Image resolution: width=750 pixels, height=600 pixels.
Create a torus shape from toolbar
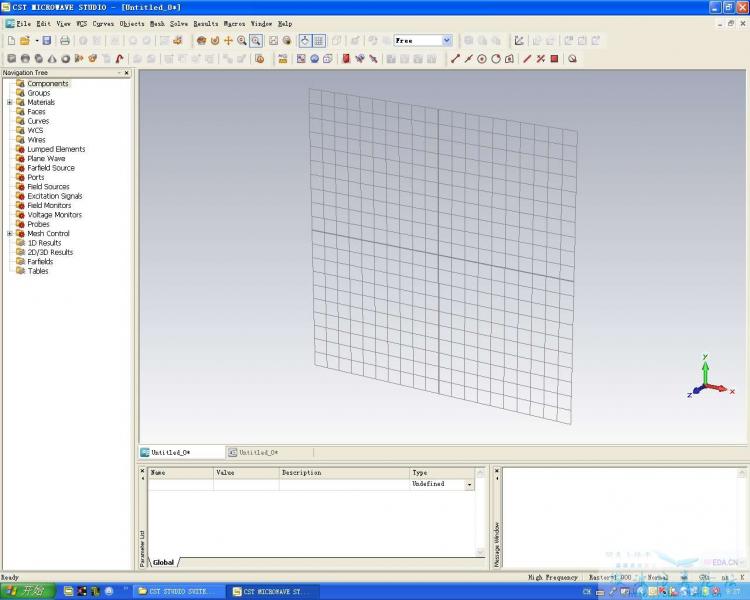[65, 59]
